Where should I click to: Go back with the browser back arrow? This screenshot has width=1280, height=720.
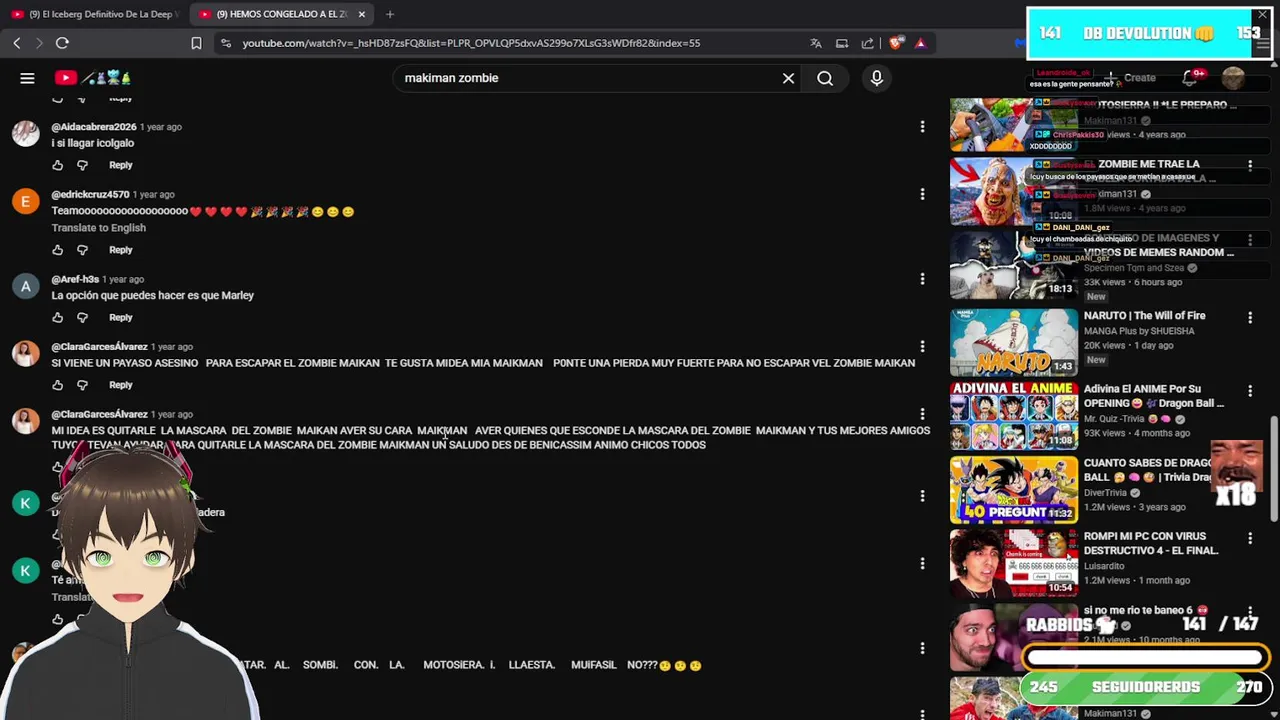[x=17, y=43]
